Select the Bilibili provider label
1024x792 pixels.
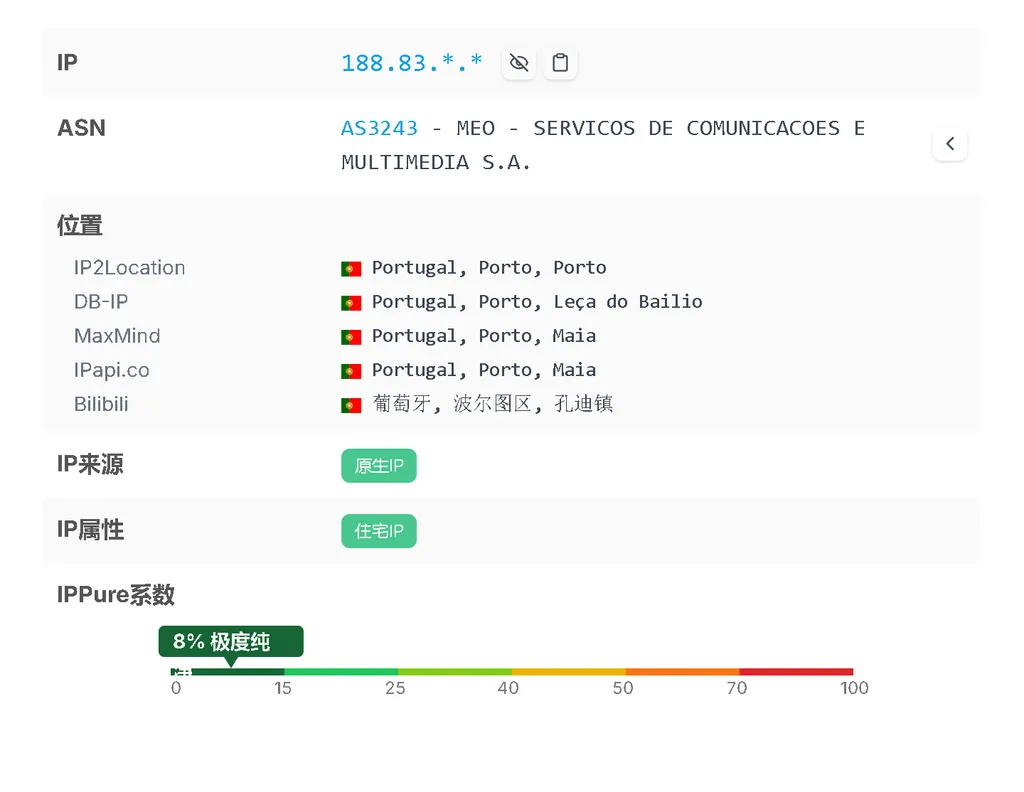coord(101,405)
